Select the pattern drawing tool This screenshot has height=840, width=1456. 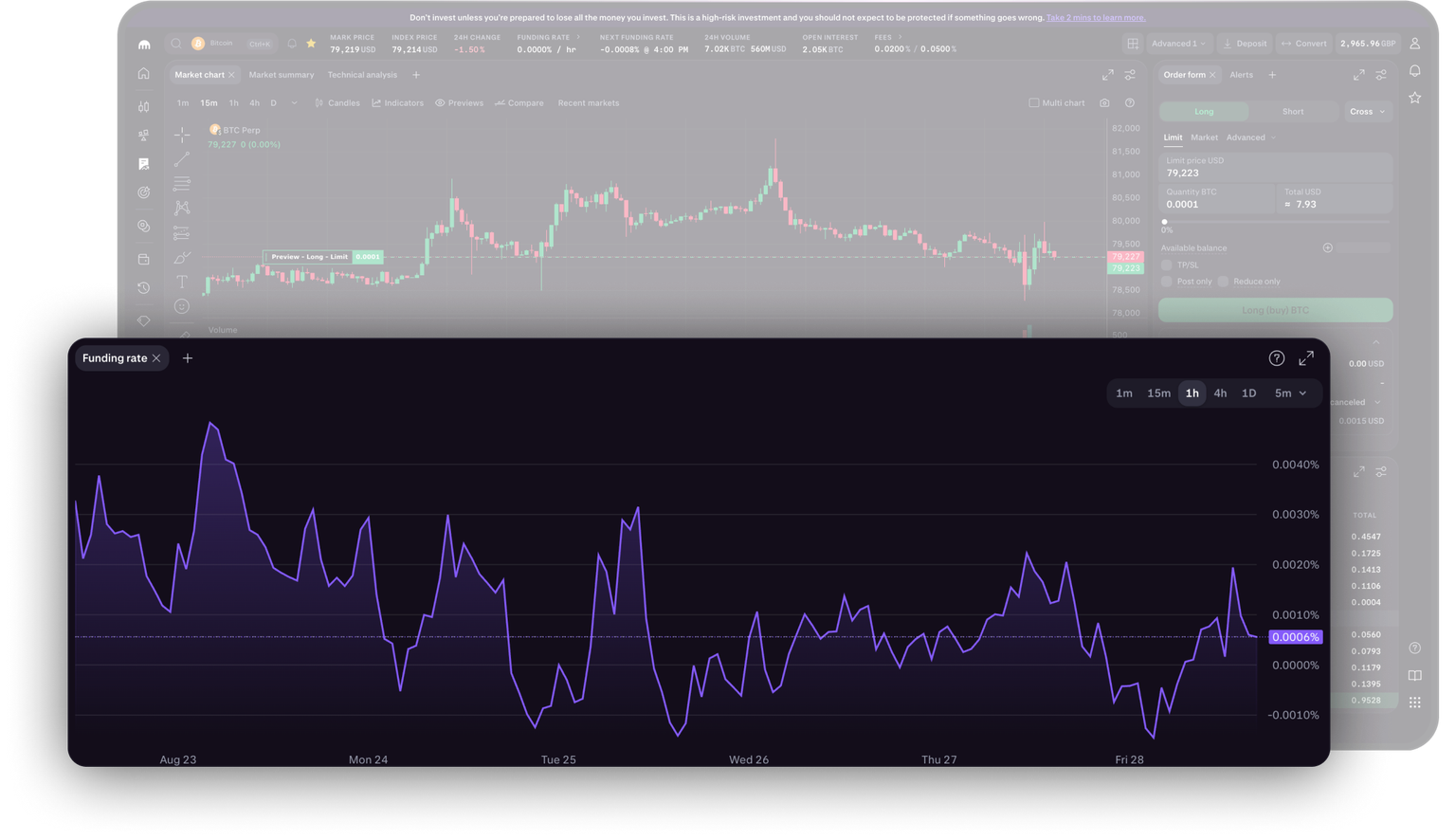pyautogui.click(x=182, y=208)
